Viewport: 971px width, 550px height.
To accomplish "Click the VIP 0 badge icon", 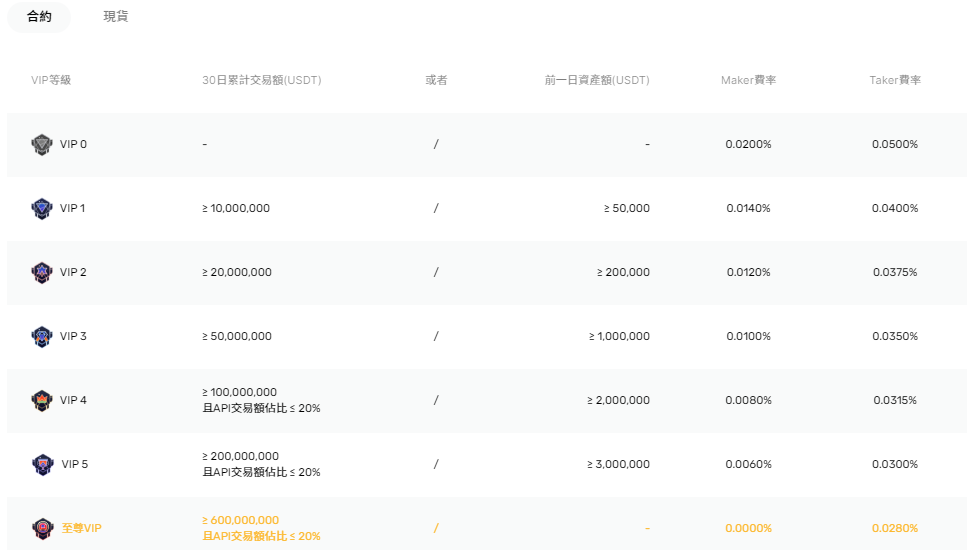I will pos(41,144).
